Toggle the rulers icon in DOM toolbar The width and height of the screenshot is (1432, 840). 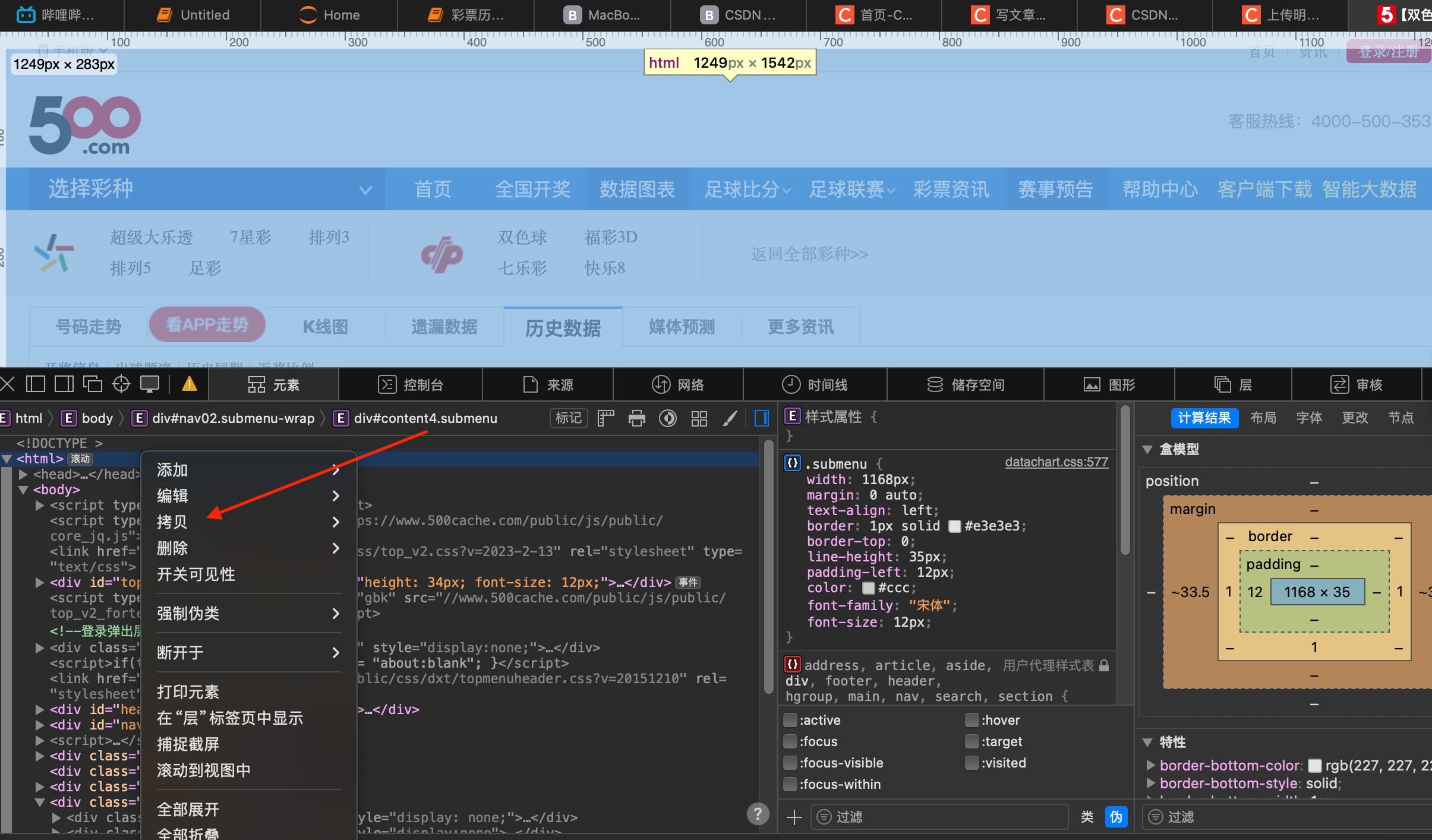point(605,418)
